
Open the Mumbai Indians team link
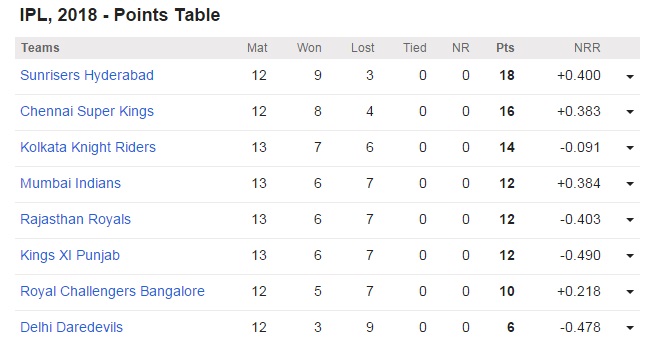[70, 183]
